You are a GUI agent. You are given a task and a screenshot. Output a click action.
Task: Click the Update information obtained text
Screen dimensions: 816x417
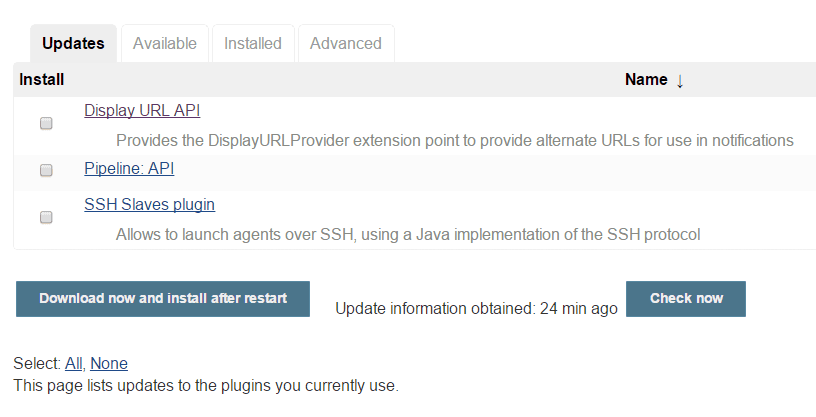pyautogui.click(x=476, y=309)
